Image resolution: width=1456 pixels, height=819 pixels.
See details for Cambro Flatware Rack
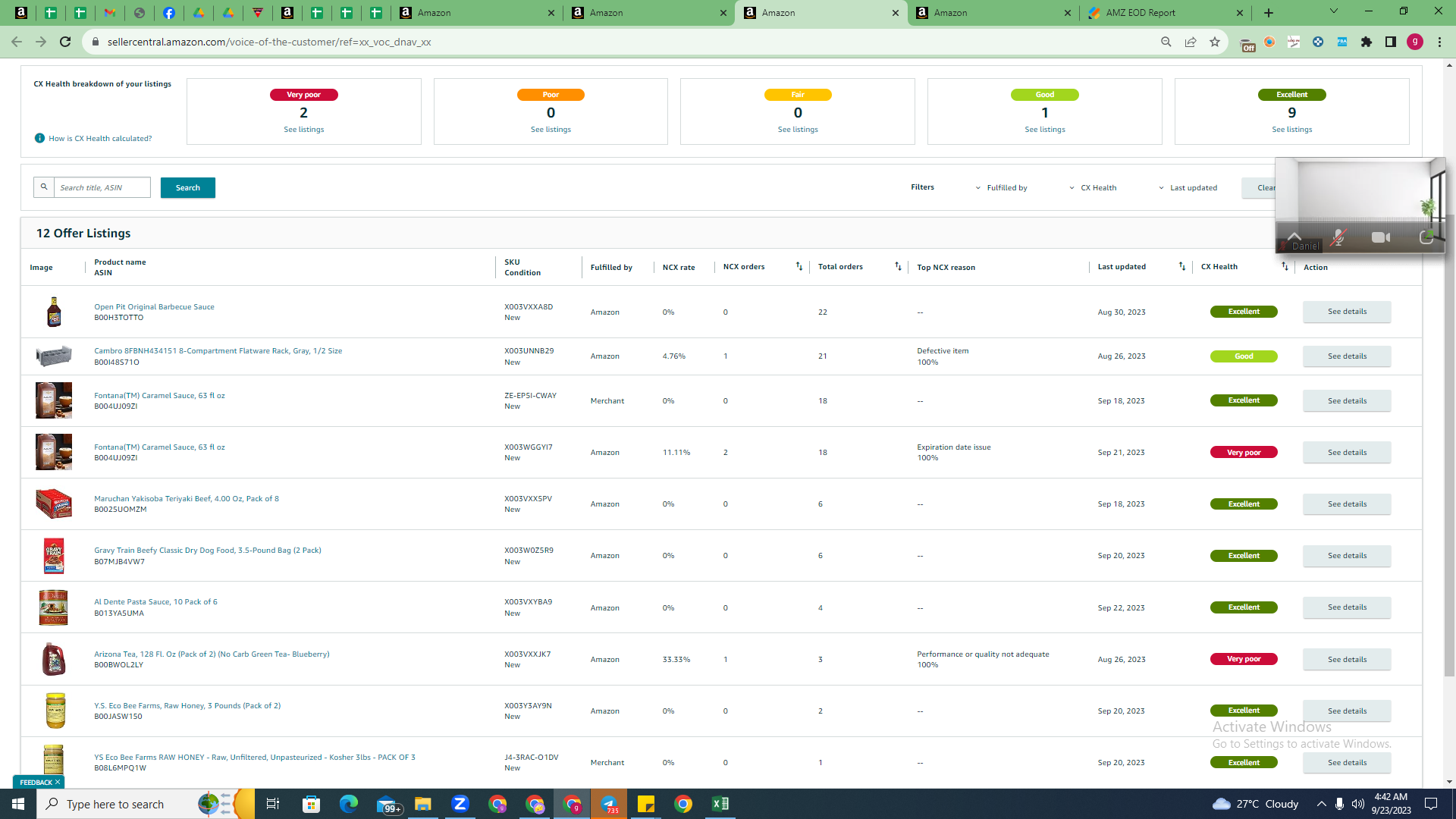(1347, 356)
